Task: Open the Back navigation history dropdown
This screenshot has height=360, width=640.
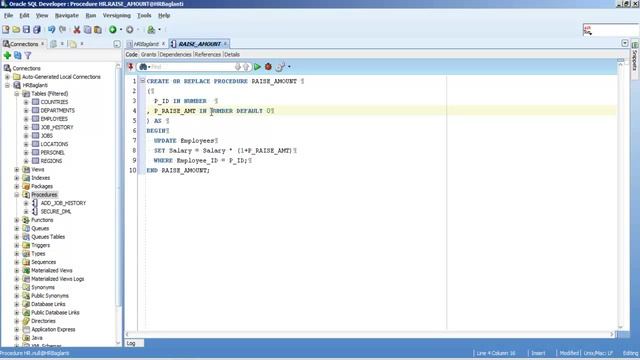Action: (x=121, y=29)
